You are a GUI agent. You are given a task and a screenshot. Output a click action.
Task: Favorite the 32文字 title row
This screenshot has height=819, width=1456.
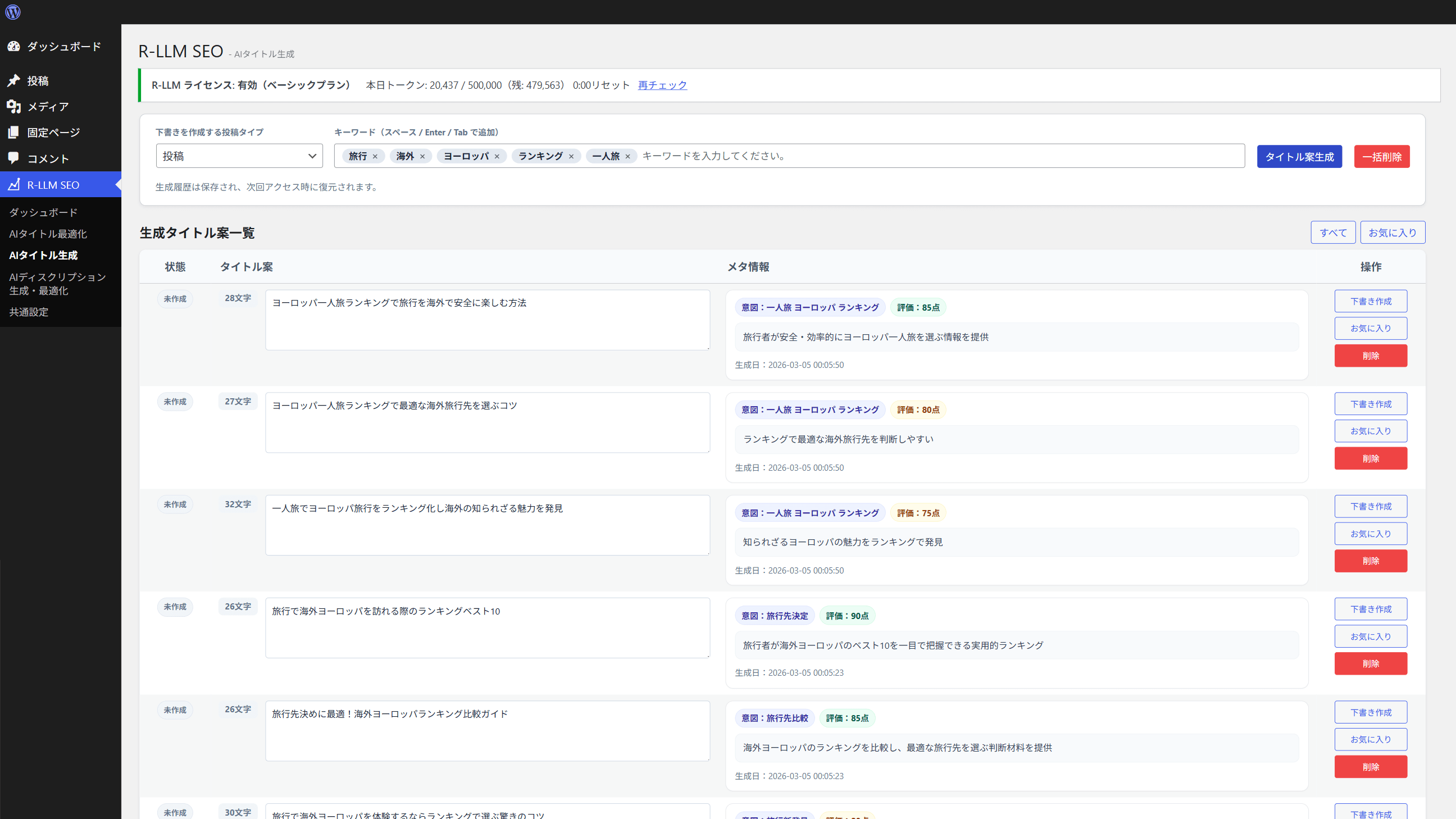click(1371, 534)
